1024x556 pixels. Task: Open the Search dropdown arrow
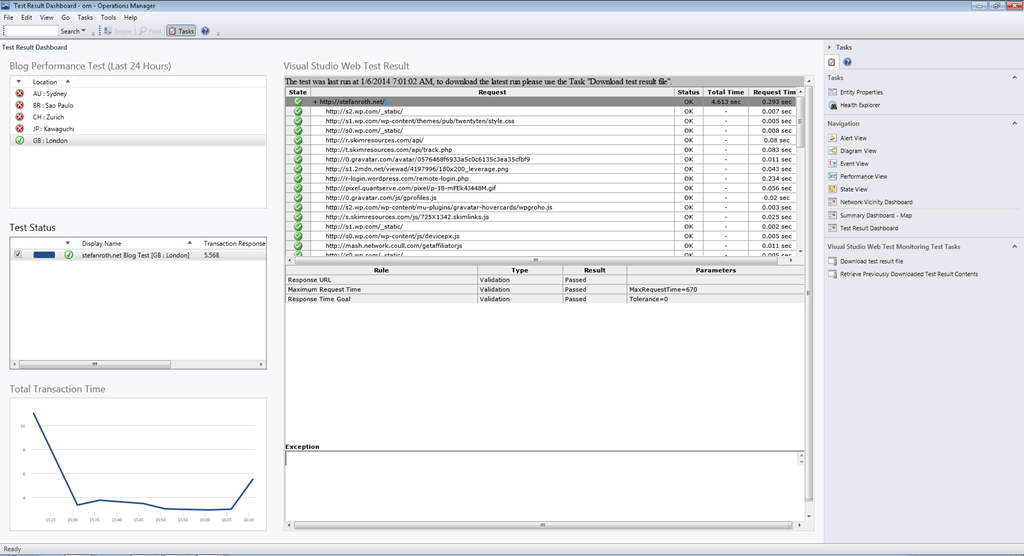coord(83,31)
